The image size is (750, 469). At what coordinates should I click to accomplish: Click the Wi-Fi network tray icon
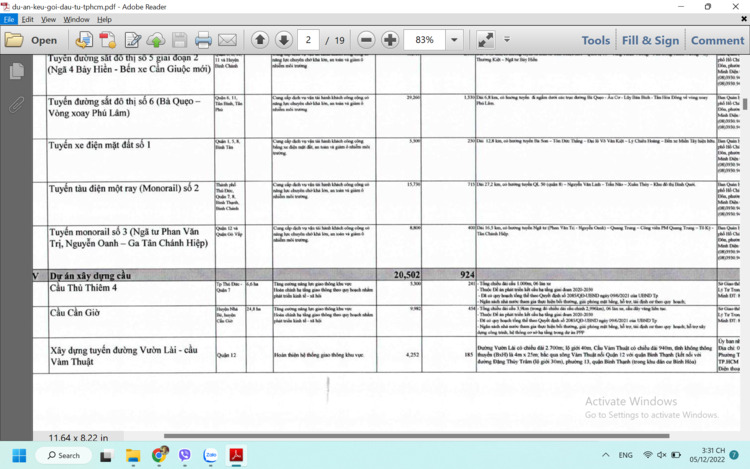648,455
